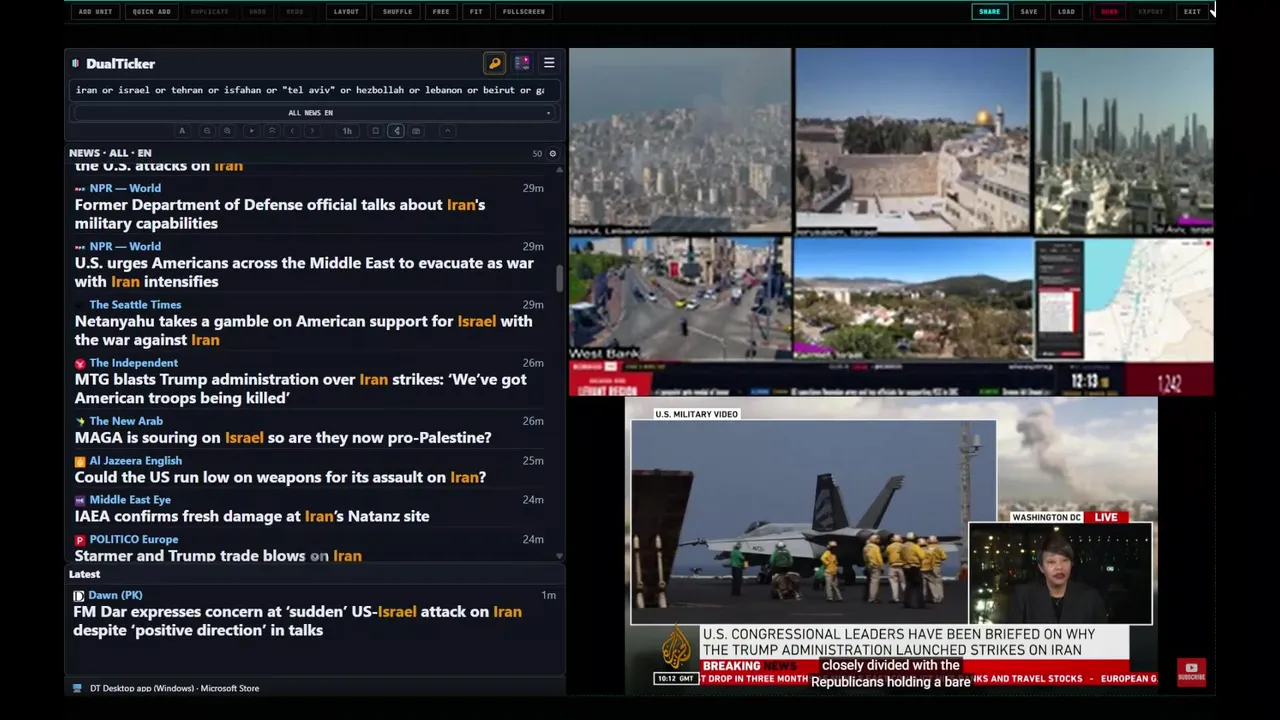Click the ADD UNIT button
The height and width of the screenshot is (720, 1280).
point(95,12)
